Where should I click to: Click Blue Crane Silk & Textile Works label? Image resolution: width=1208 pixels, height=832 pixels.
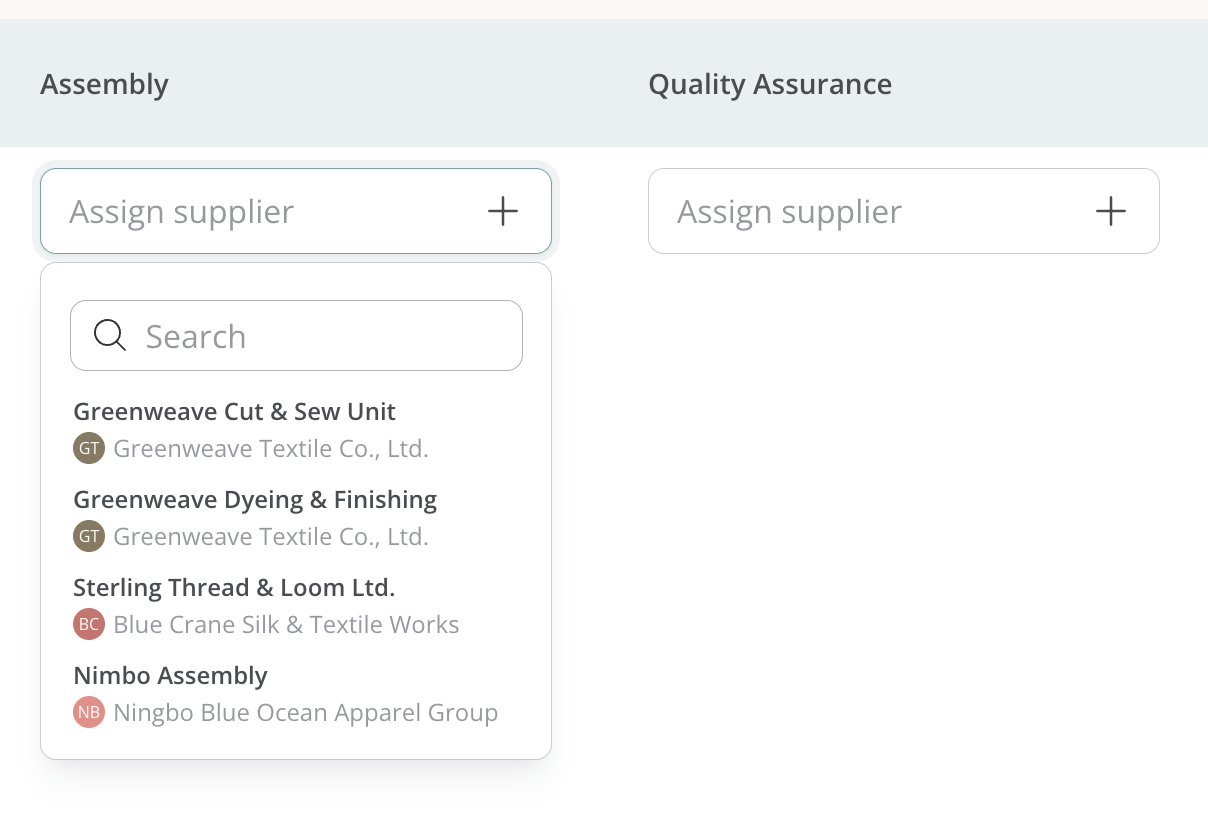point(286,625)
